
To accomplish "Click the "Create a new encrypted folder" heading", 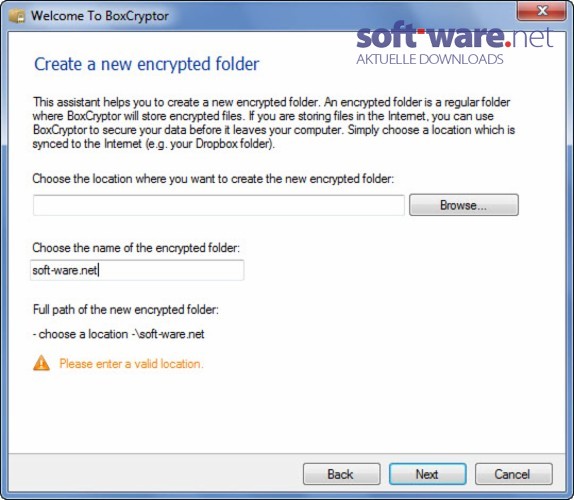I will [x=146, y=64].
